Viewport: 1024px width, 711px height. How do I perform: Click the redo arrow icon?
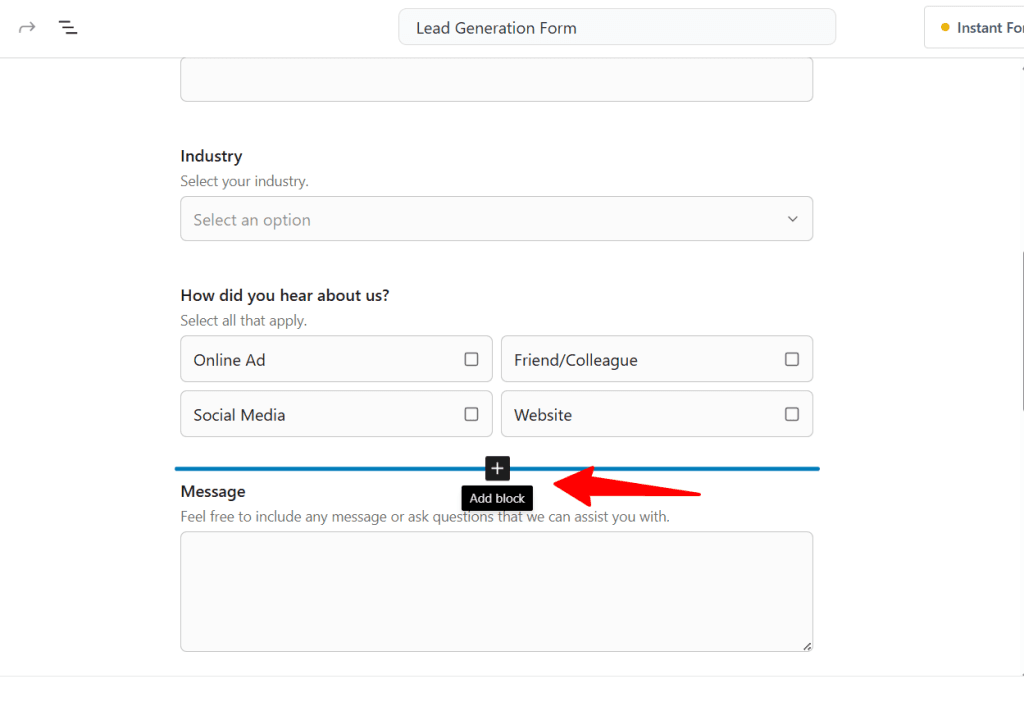click(27, 27)
